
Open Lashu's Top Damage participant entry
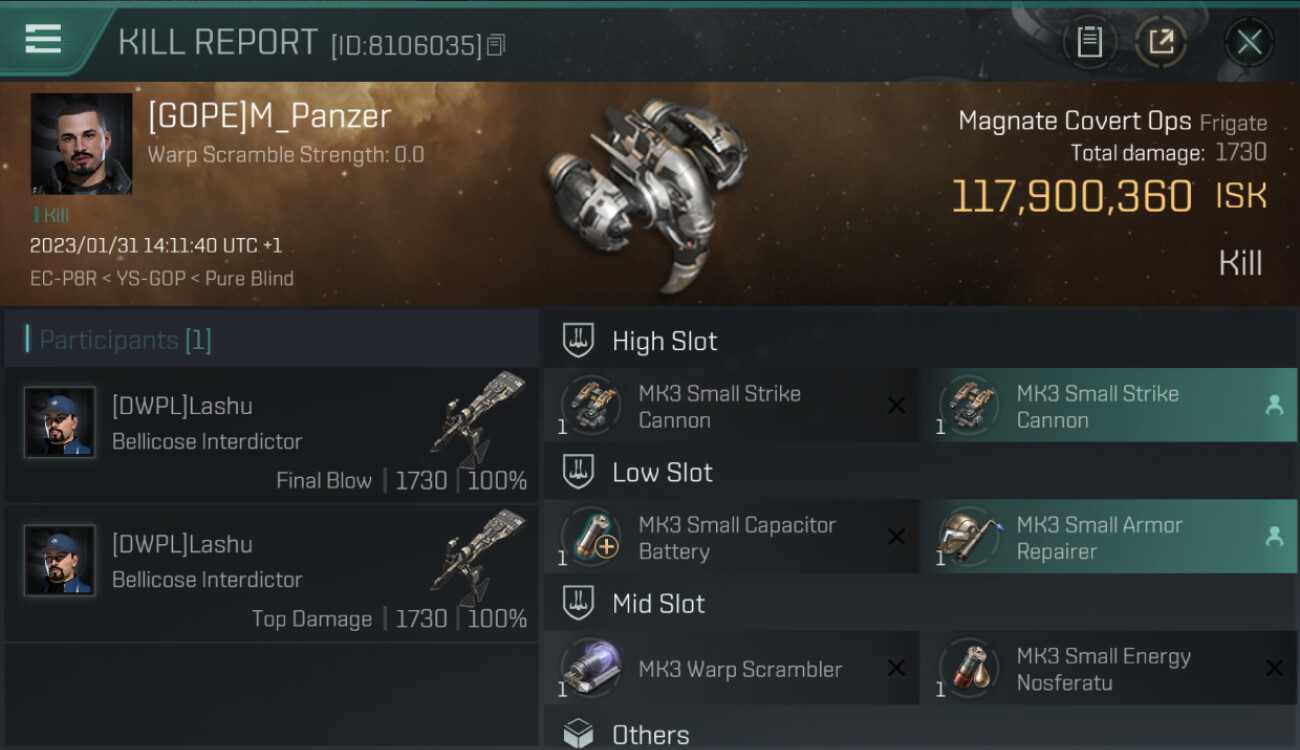coord(270,574)
